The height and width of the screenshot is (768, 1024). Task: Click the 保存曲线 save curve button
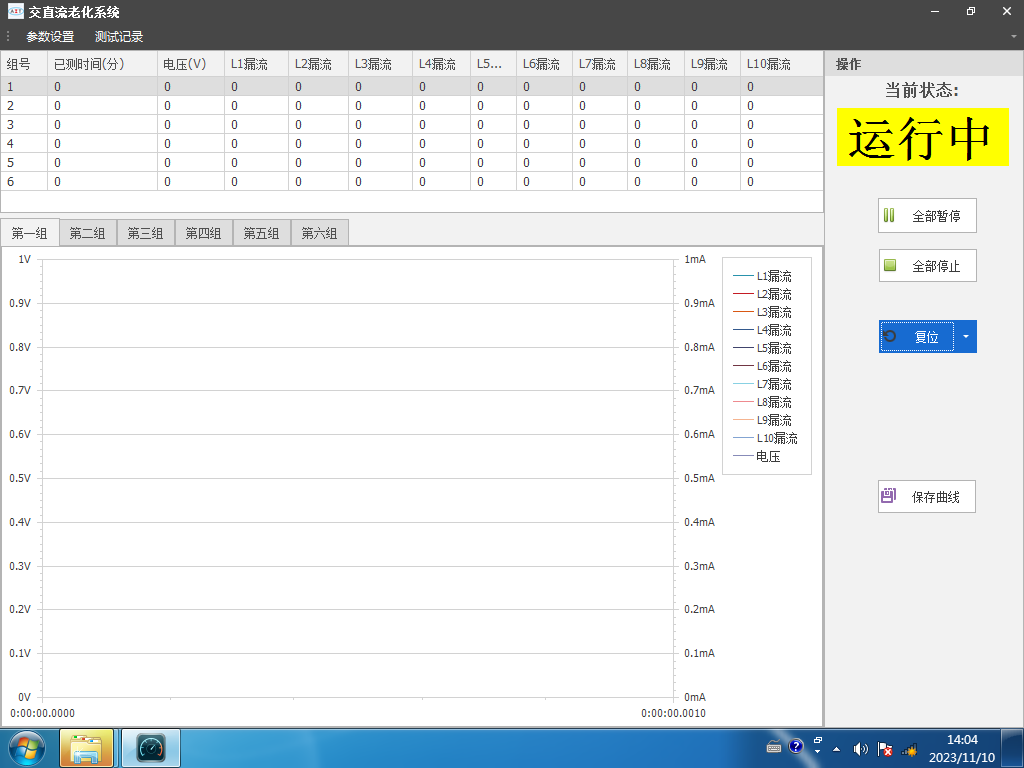coord(927,496)
